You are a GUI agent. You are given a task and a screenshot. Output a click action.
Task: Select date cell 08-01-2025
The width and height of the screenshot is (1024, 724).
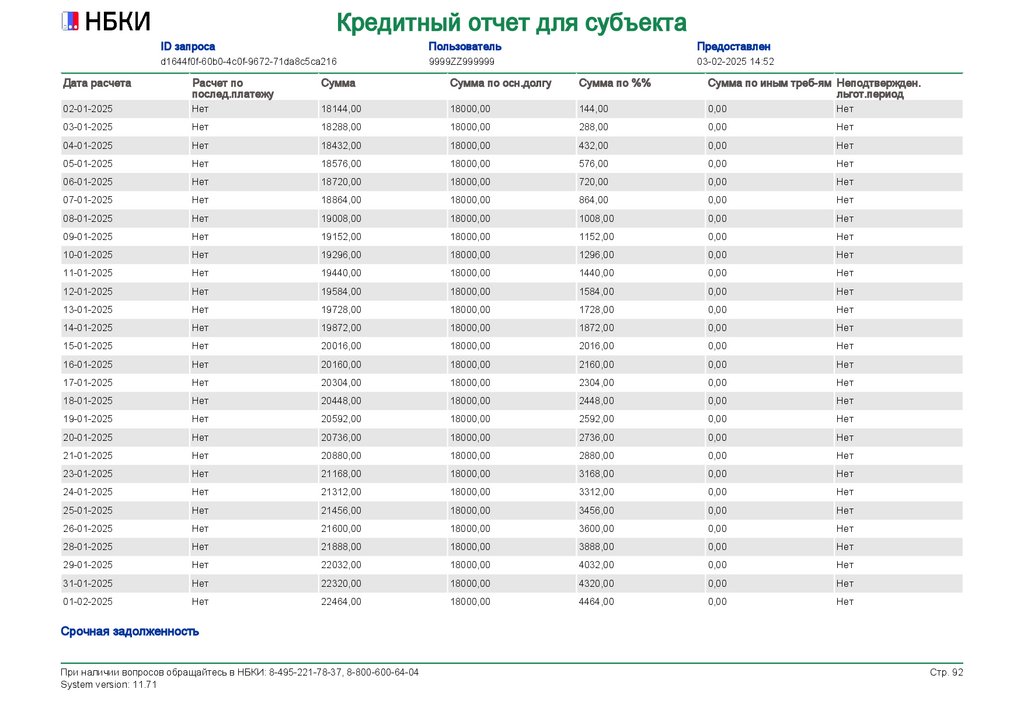click(88, 219)
